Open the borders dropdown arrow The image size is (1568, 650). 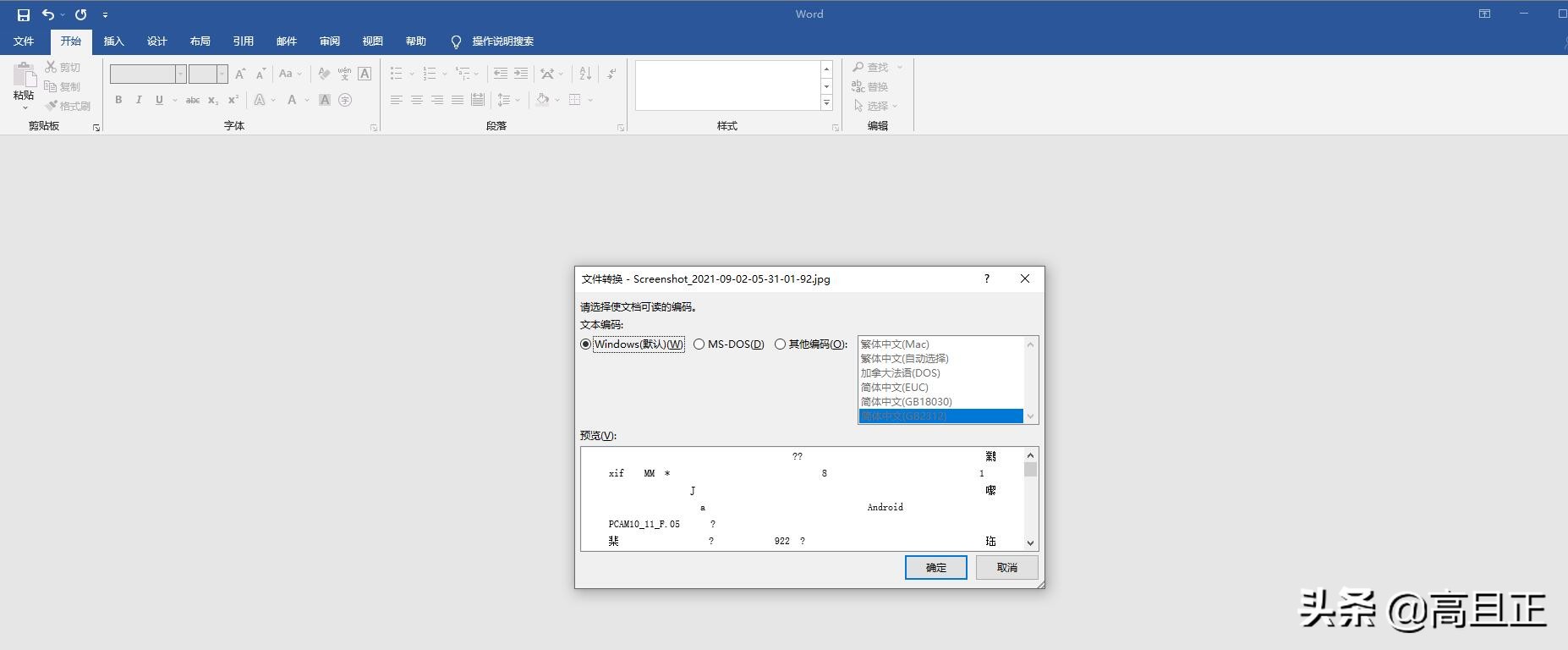(x=589, y=100)
